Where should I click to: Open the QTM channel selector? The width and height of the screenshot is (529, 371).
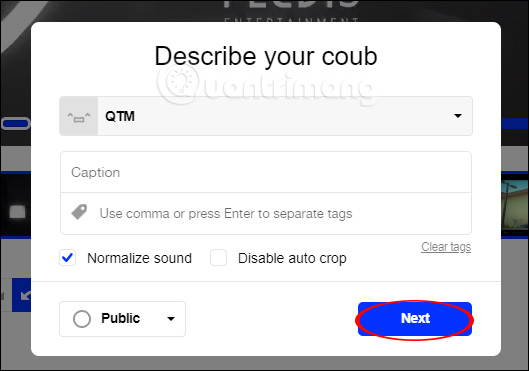pyautogui.click(x=266, y=116)
